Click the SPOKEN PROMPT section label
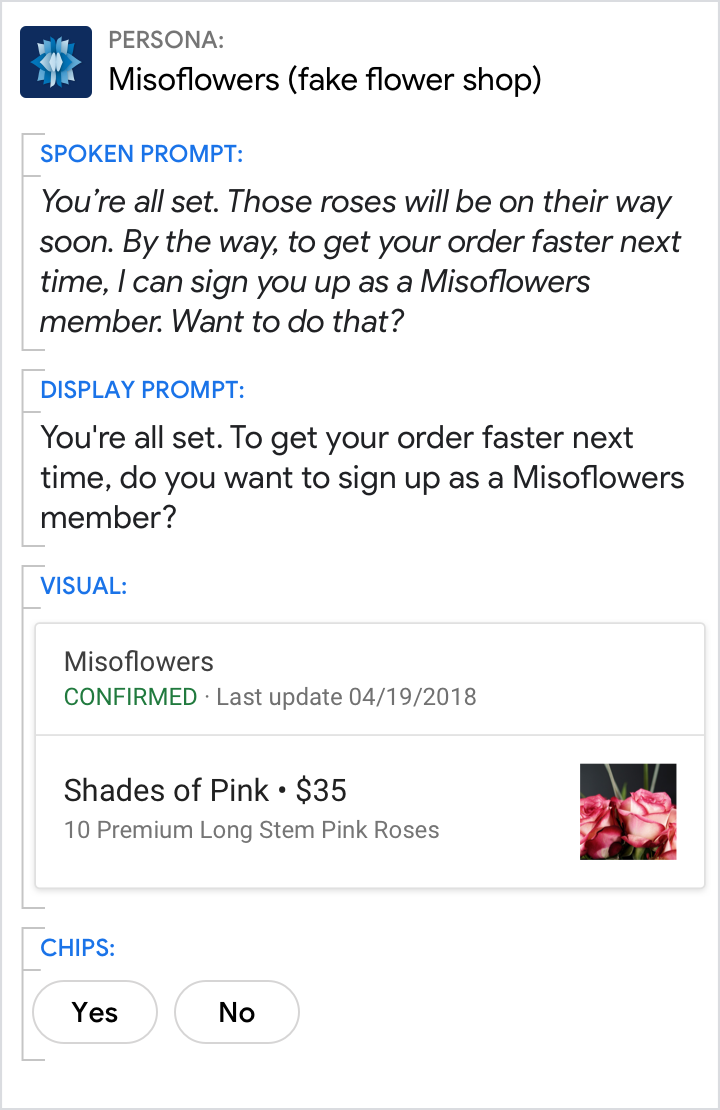The image size is (720, 1110). [142, 154]
